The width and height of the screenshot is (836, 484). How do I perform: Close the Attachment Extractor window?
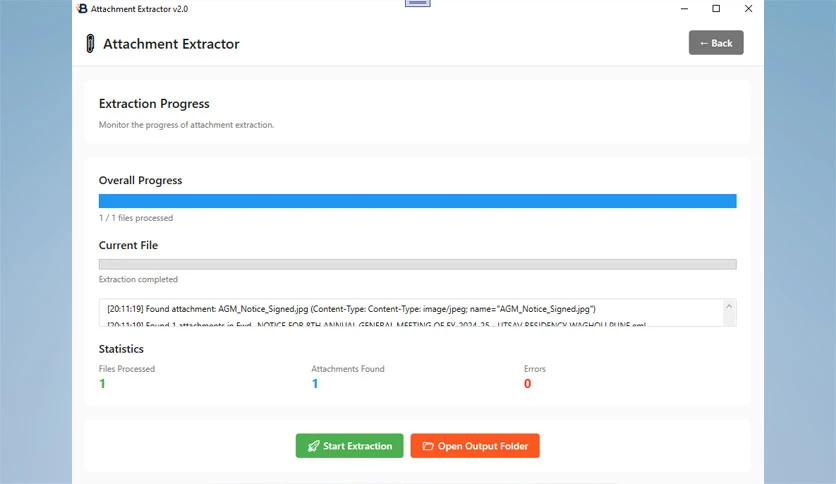748,9
